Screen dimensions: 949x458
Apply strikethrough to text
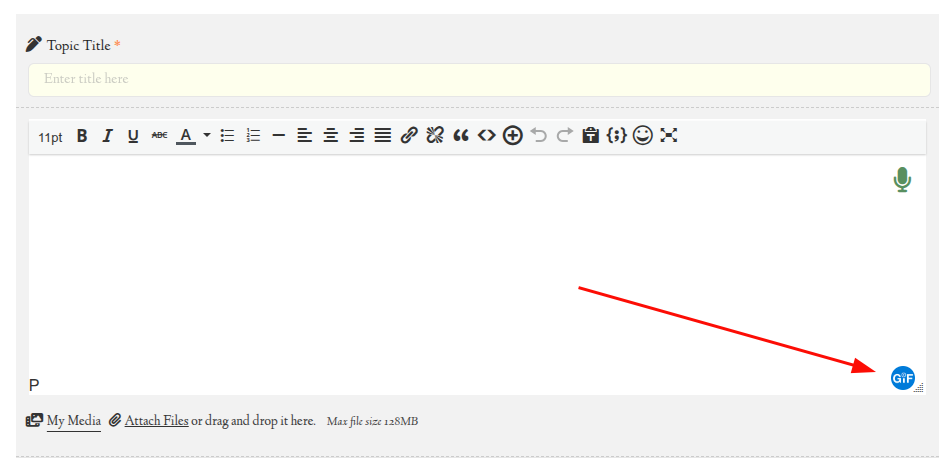(159, 136)
